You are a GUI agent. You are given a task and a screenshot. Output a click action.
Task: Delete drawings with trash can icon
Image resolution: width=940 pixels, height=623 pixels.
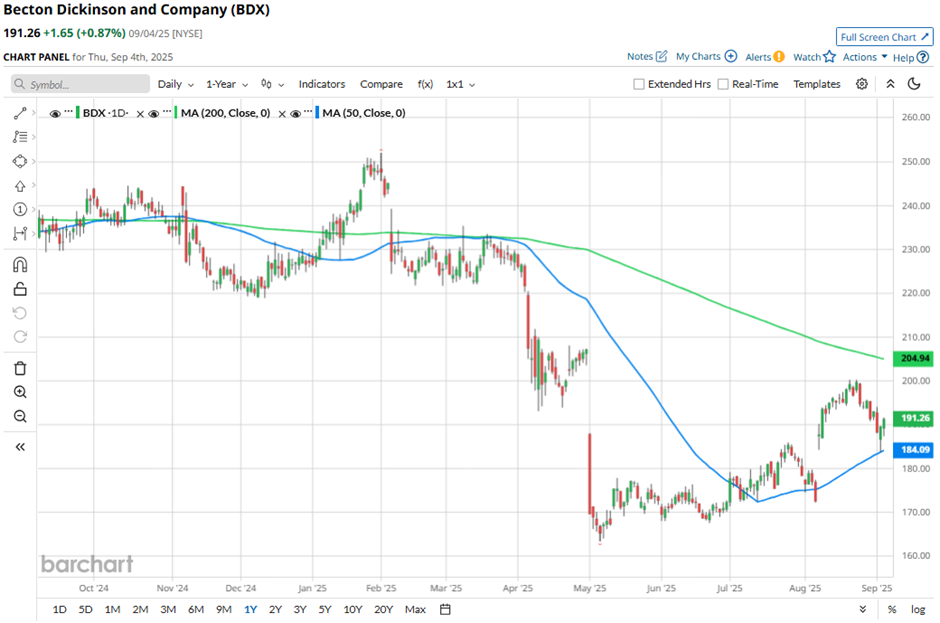pyautogui.click(x=20, y=368)
